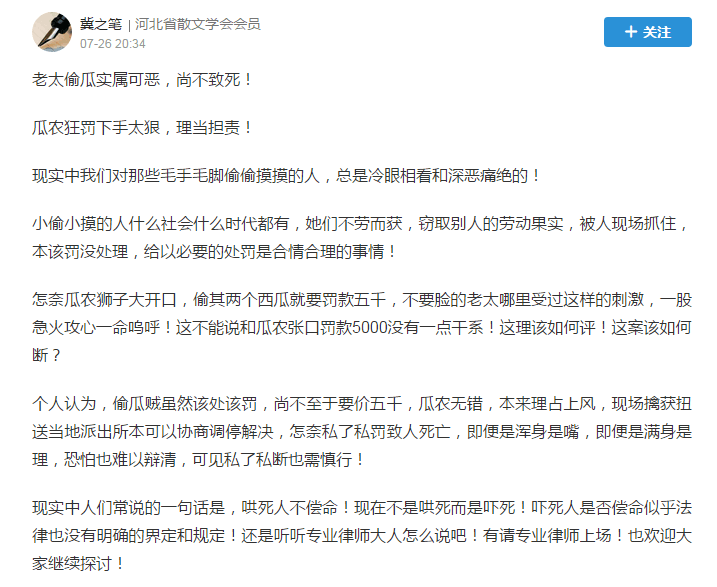
Task: Click the 河北省散文学会会员 author description
Action: point(198,23)
